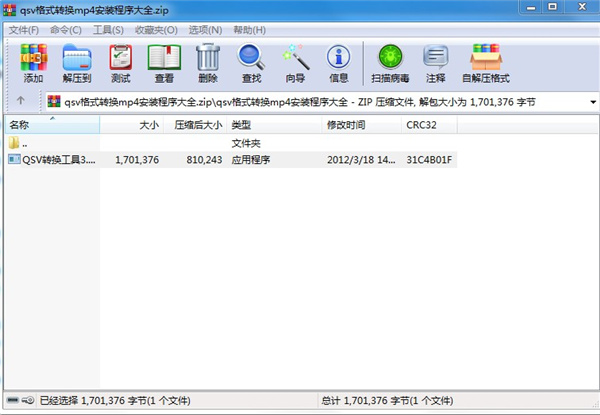Click the 添加 (Add) toolbar icon
The image size is (600, 415).
tap(33, 62)
